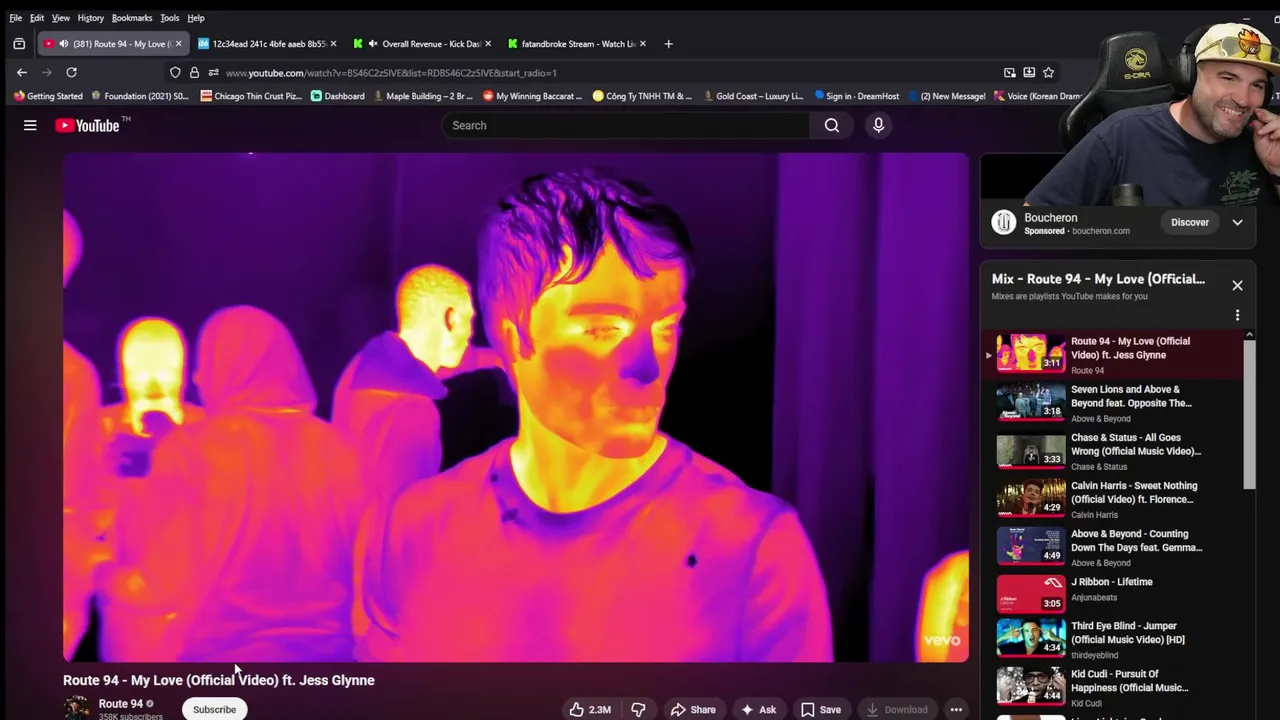The width and height of the screenshot is (1280, 720).
Task: Open the History menu
Action: click(91, 18)
